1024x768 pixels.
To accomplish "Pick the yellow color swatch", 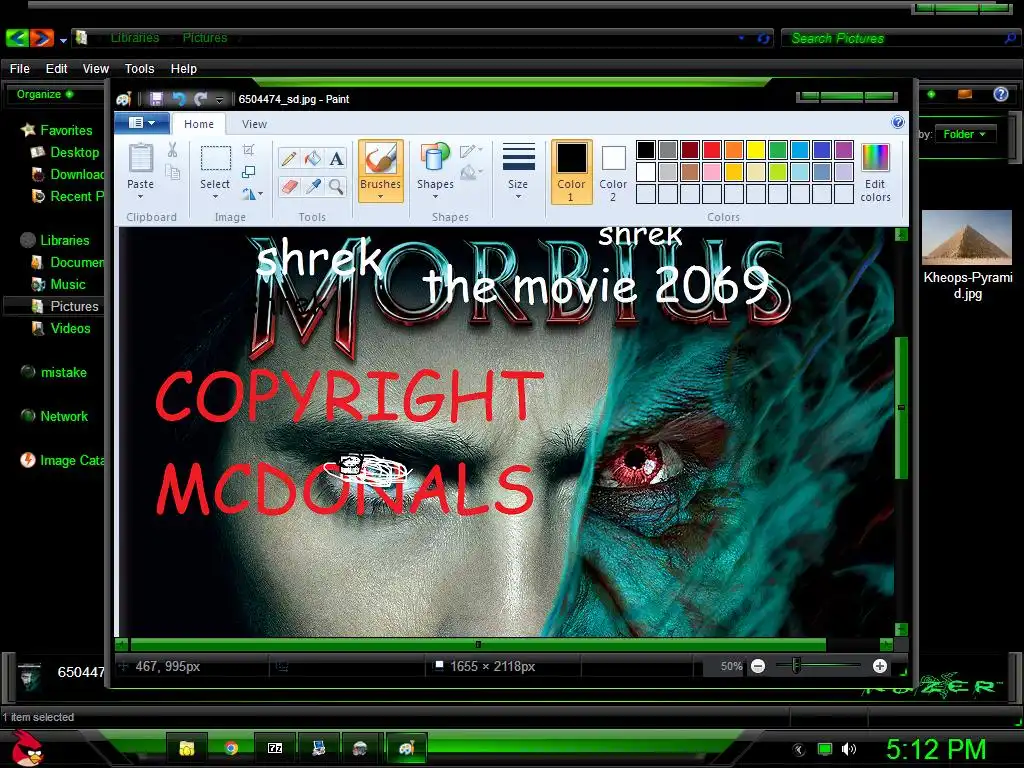I will 756,150.
